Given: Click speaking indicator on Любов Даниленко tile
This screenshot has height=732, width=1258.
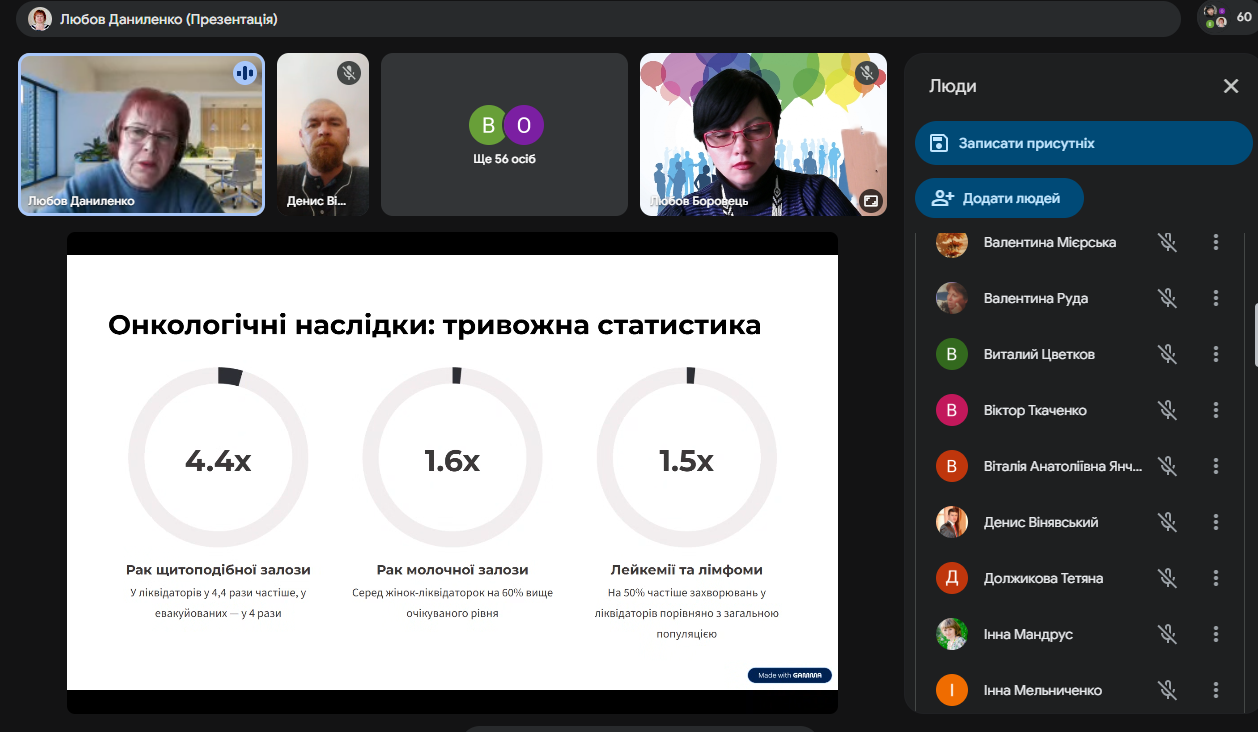Looking at the screenshot, I should [x=245, y=73].
